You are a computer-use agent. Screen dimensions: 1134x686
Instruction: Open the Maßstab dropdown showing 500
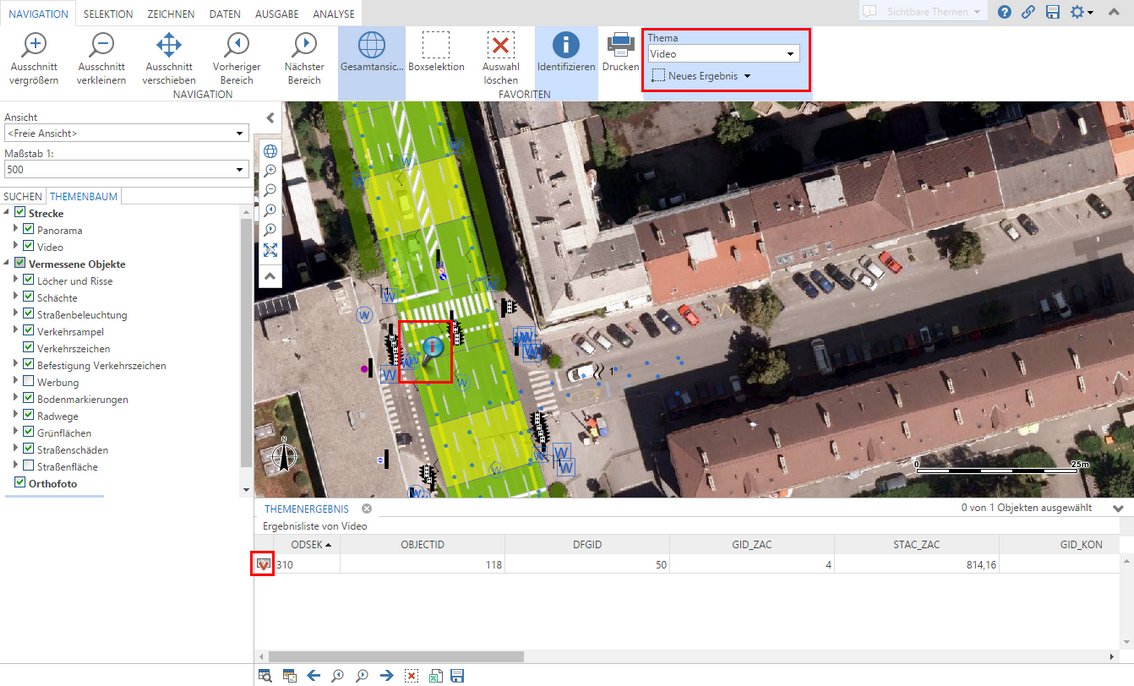tap(126, 170)
